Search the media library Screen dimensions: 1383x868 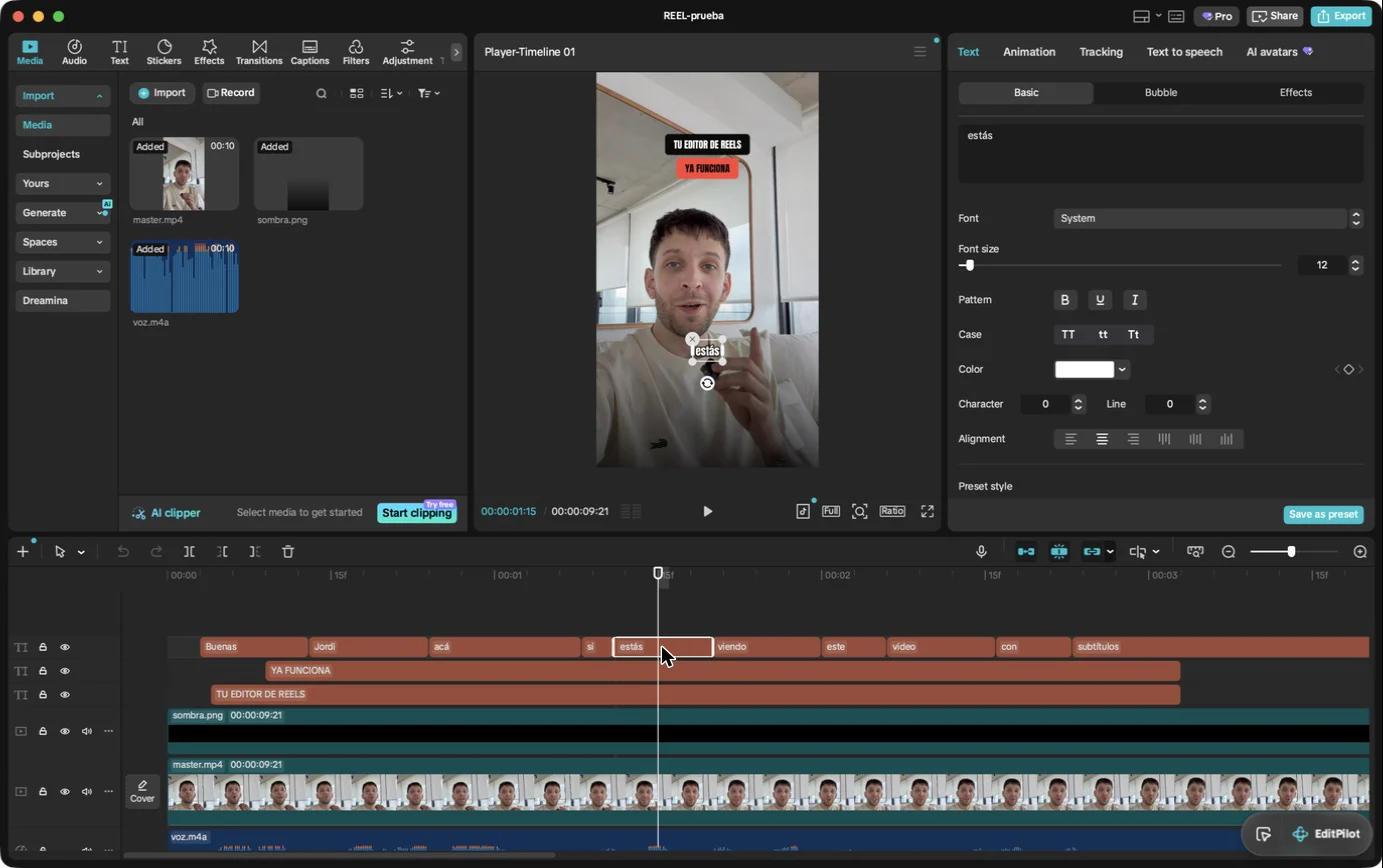[321, 93]
